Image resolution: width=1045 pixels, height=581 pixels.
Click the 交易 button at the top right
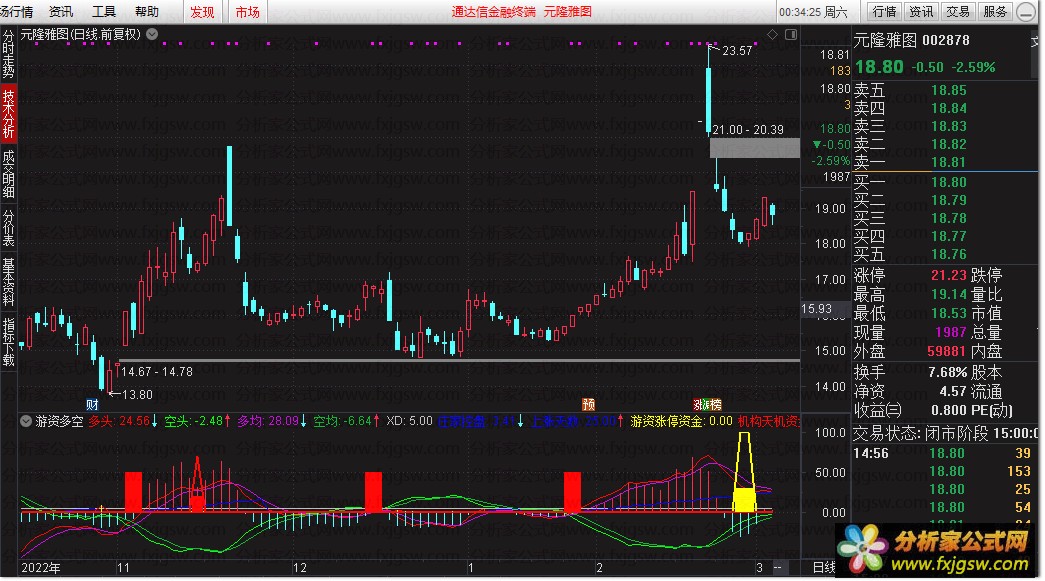point(958,11)
